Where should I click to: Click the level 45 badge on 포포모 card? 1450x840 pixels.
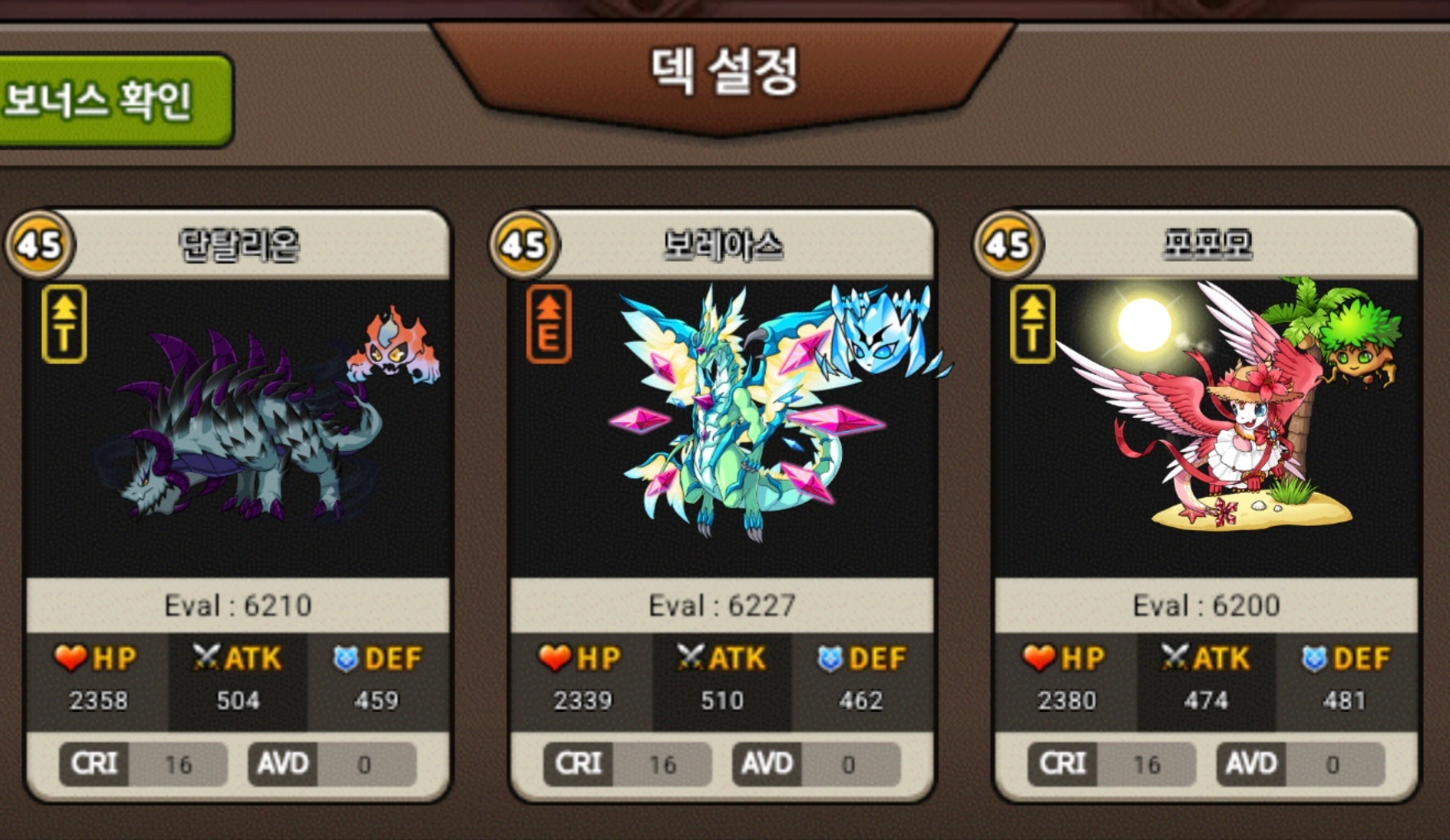coord(1008,244)
